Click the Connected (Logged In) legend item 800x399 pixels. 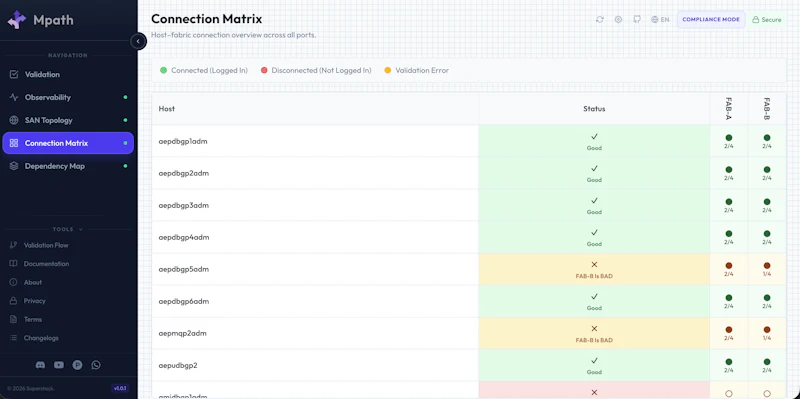click(204, 70)
